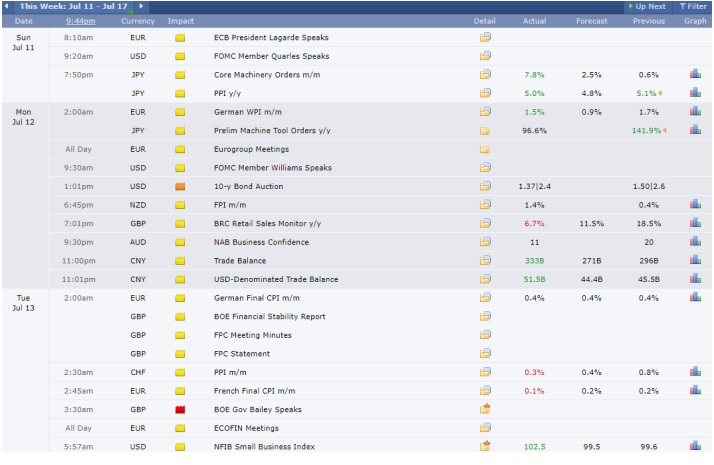Open graph for JPY PPI y/y
Viewport: 714px width, 465px height.
[x=695, y=92]
